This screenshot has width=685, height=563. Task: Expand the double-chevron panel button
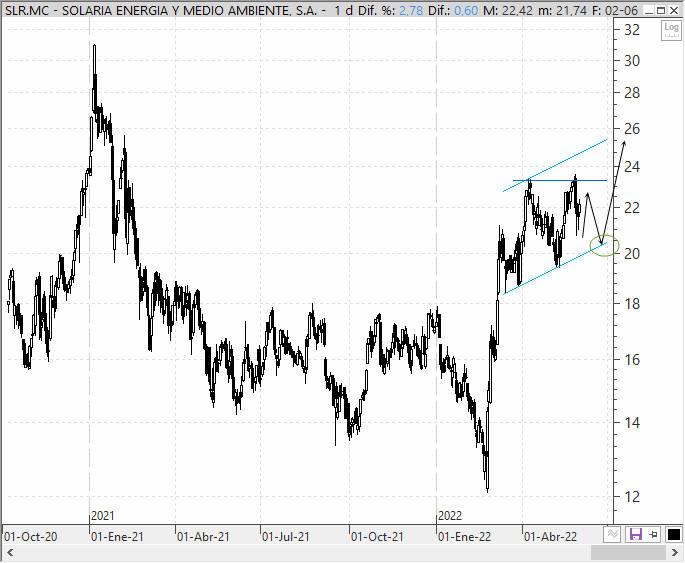pos(613,534)
